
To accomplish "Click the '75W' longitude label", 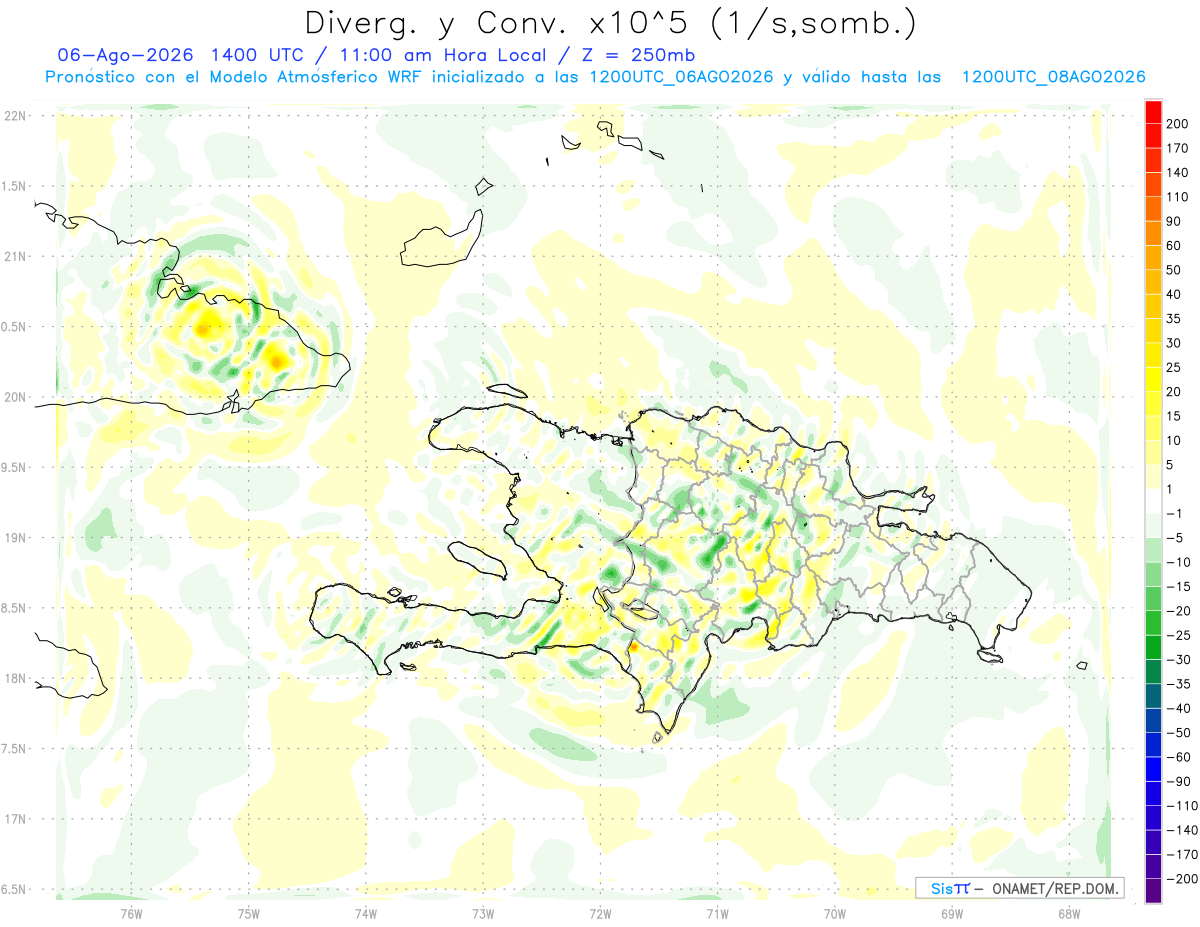I will coord(249,913).
